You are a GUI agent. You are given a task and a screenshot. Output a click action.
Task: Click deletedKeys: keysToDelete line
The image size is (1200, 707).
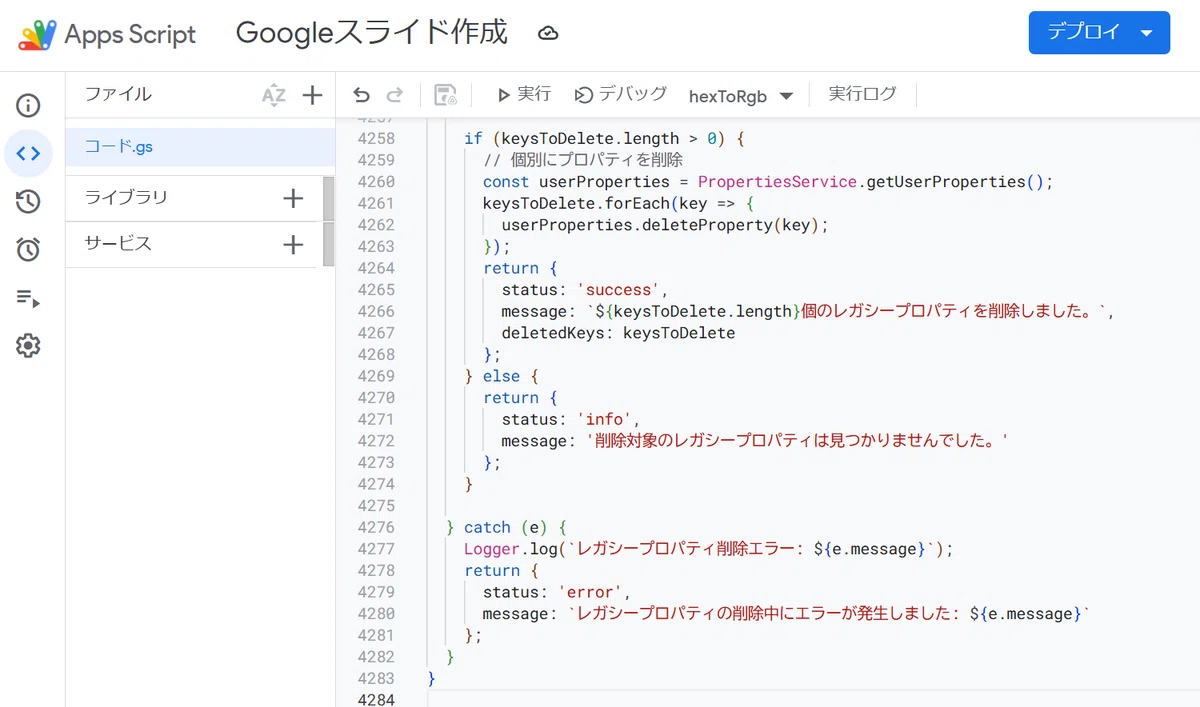click(x=618, y=333)
